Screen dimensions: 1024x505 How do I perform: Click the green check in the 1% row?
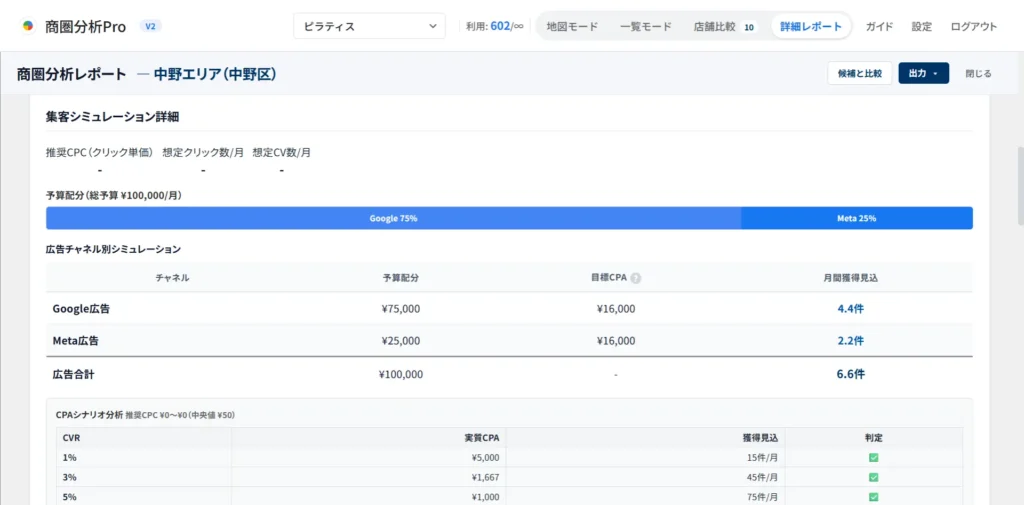pos(873,457)
